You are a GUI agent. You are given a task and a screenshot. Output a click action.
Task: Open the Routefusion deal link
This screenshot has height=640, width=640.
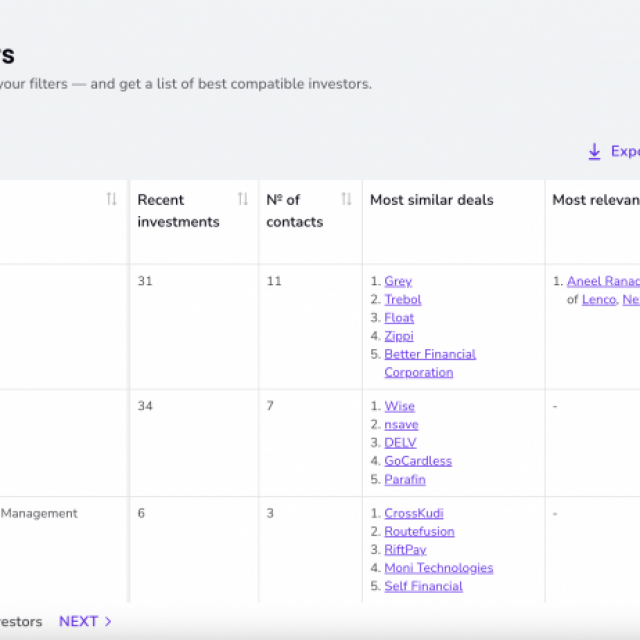coord(419,531)
